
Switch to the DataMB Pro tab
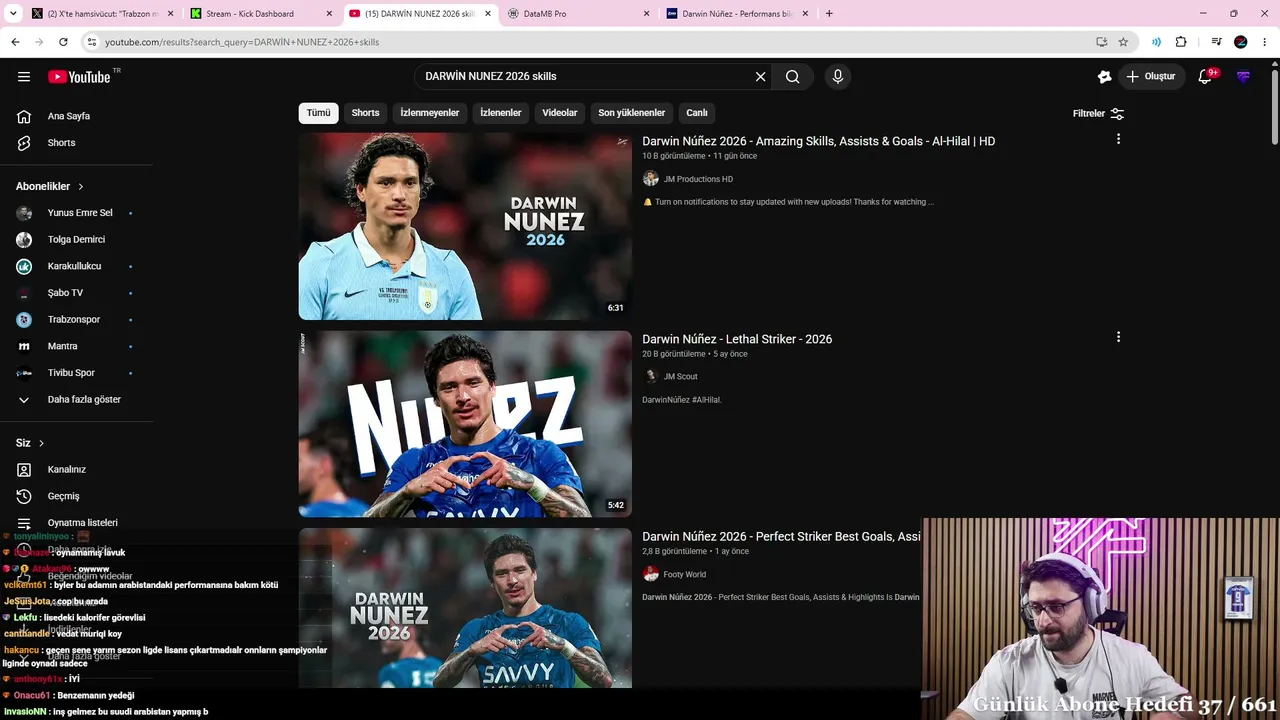click(580, 14)
